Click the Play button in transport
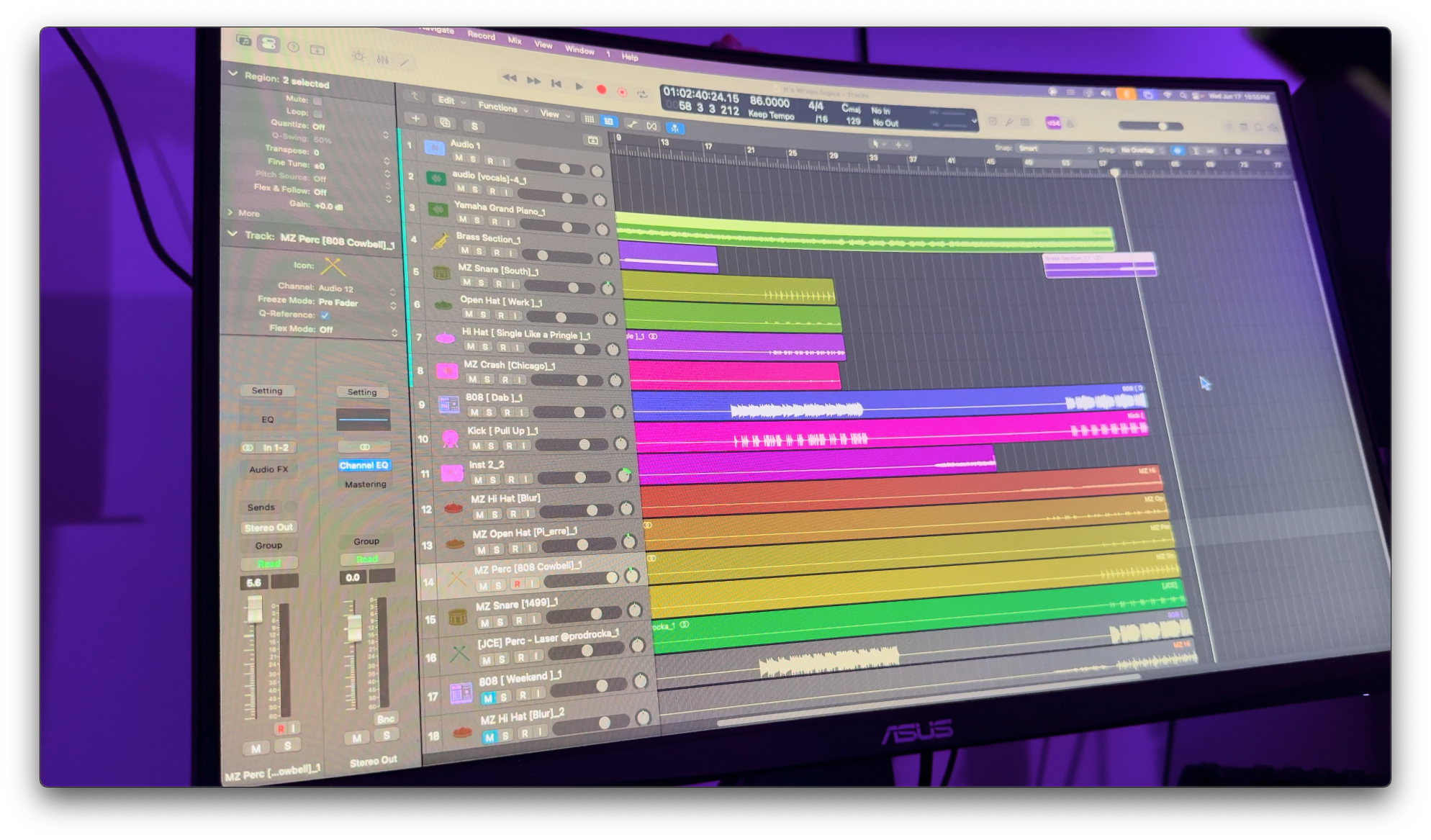Screen dimensions: 1431x840 579,86
